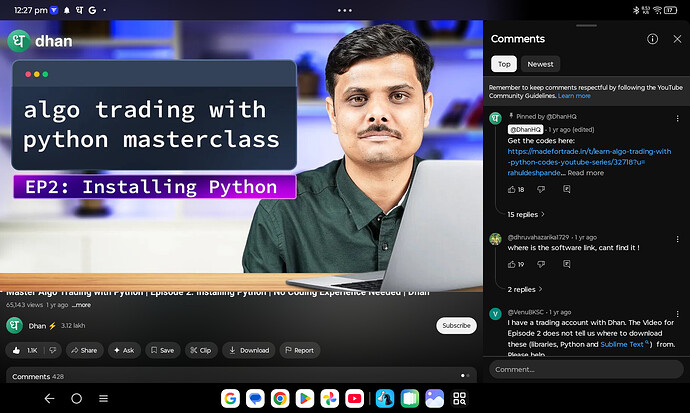Switch comments to Newest tab
Image resolution: width=690 pixels, height=413 pixels.
pyautogui.click(x=540, y=64)
